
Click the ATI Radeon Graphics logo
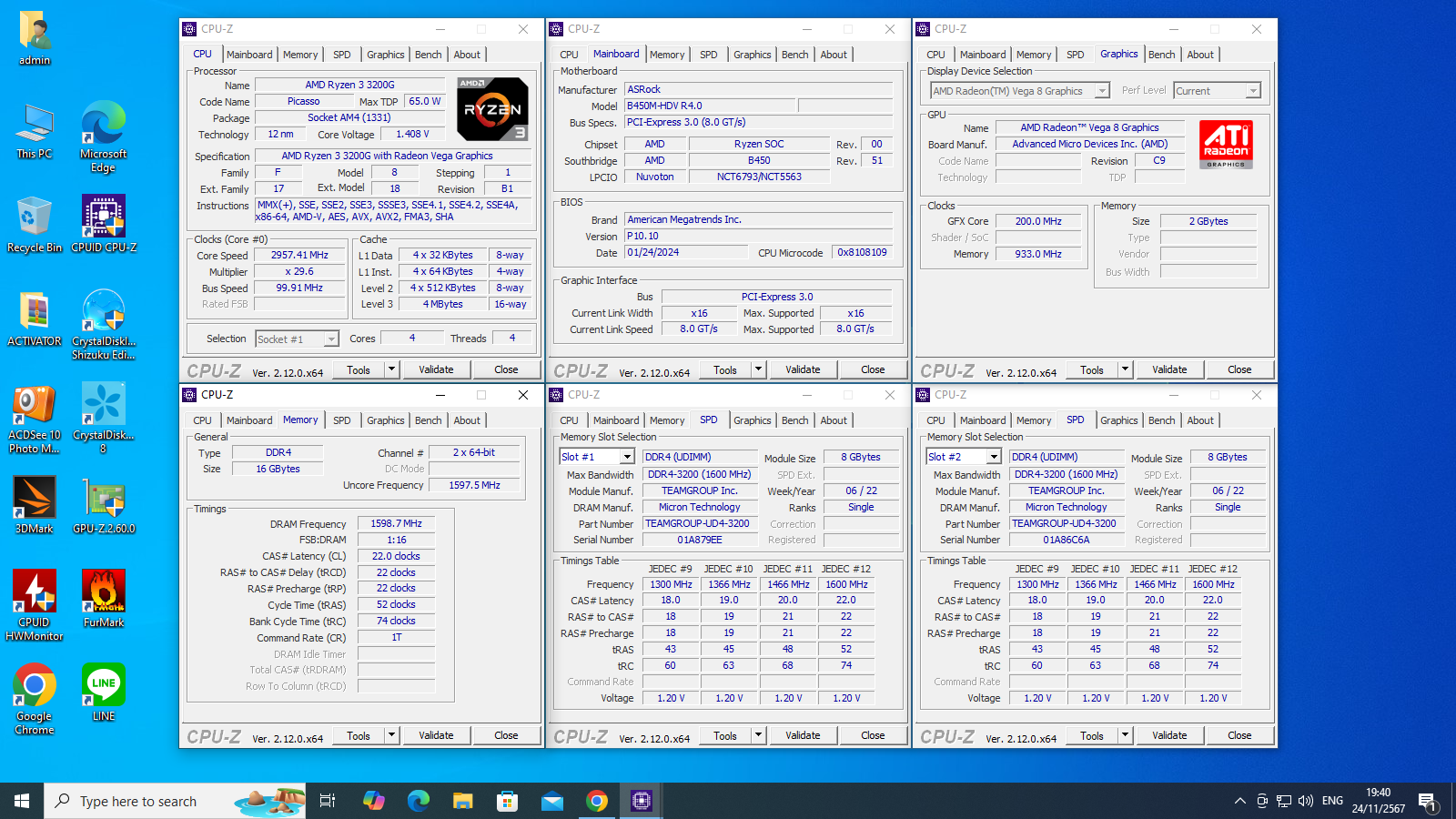[1226, 144]
